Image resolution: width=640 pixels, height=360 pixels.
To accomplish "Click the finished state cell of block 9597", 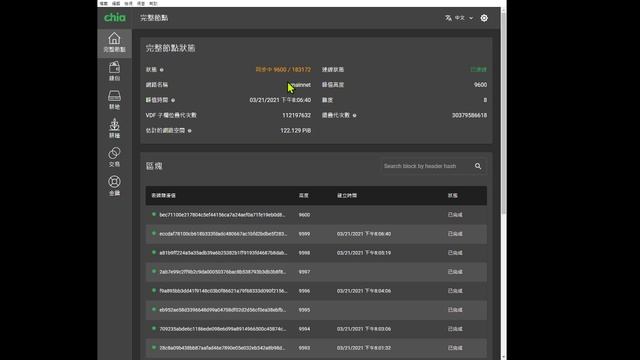I will 455,272.
